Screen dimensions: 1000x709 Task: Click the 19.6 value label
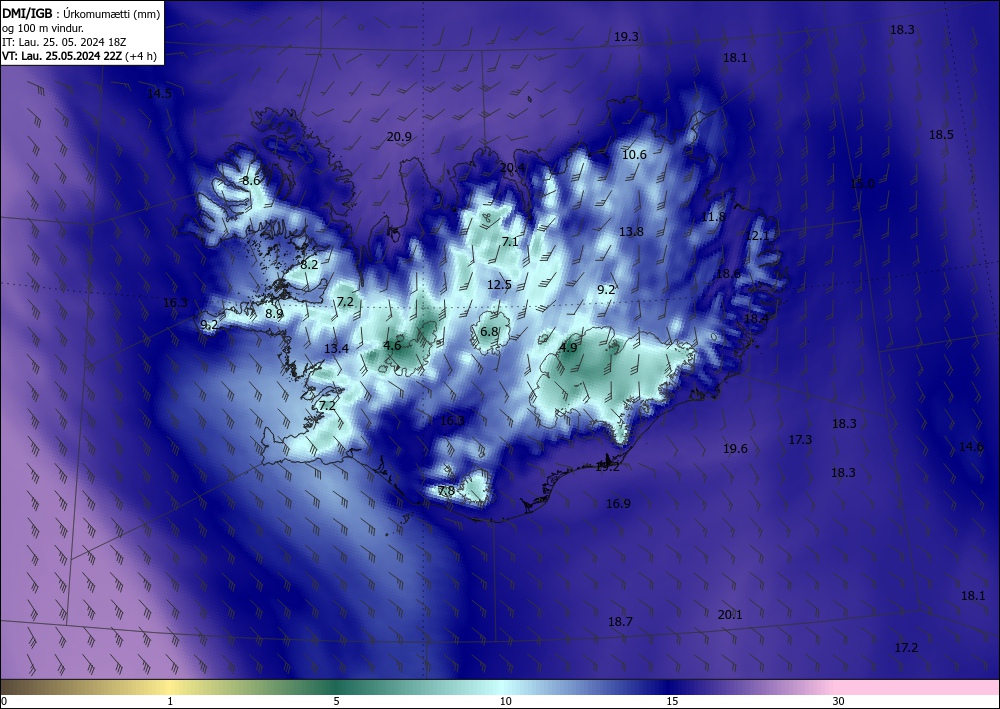(x=735, y=449)
